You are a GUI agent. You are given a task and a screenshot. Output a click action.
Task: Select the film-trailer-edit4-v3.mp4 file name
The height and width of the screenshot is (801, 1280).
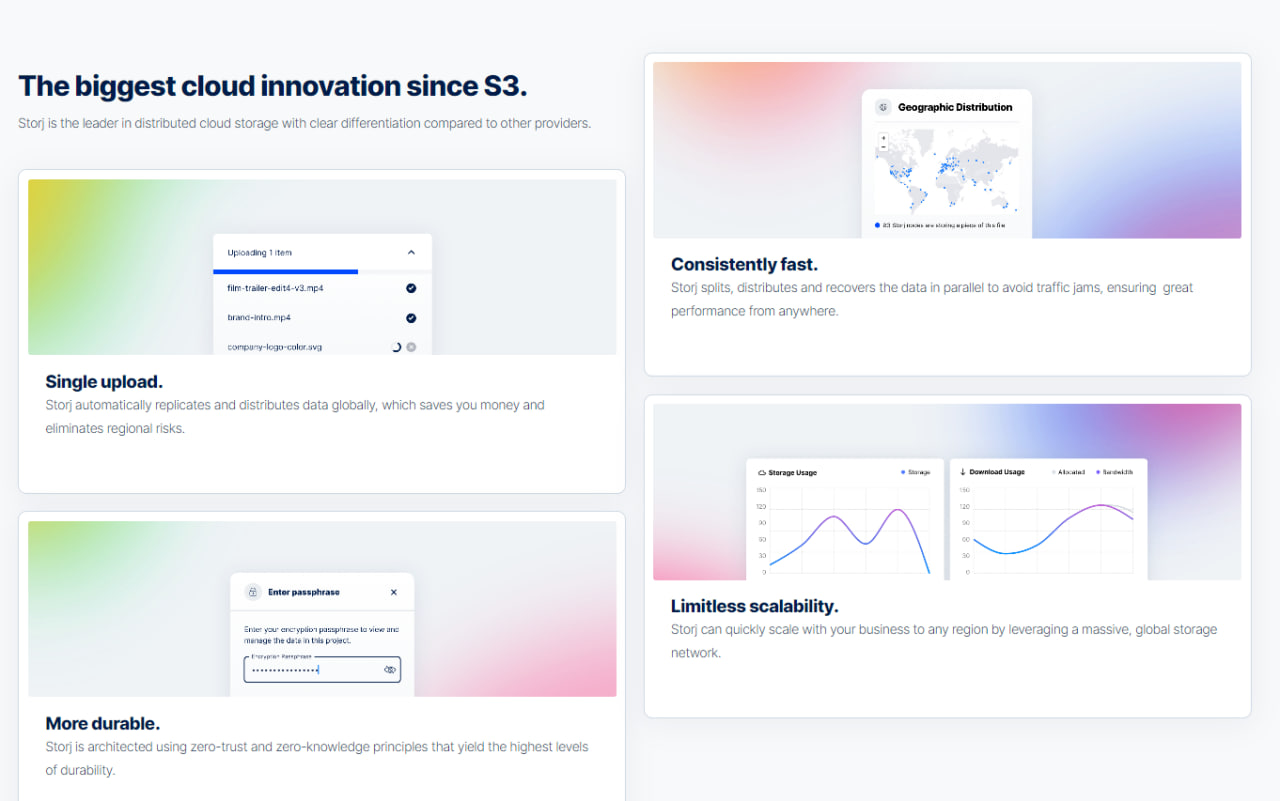coord(275,288)
